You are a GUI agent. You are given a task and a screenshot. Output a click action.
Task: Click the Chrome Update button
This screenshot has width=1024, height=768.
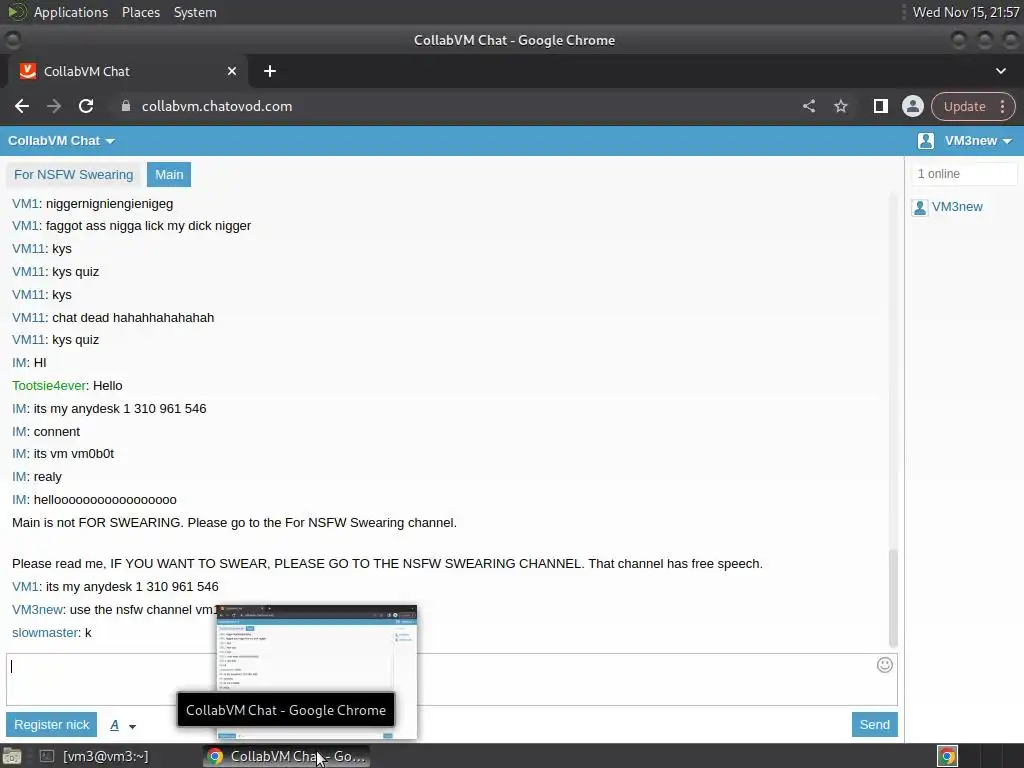tap(964, 106)
